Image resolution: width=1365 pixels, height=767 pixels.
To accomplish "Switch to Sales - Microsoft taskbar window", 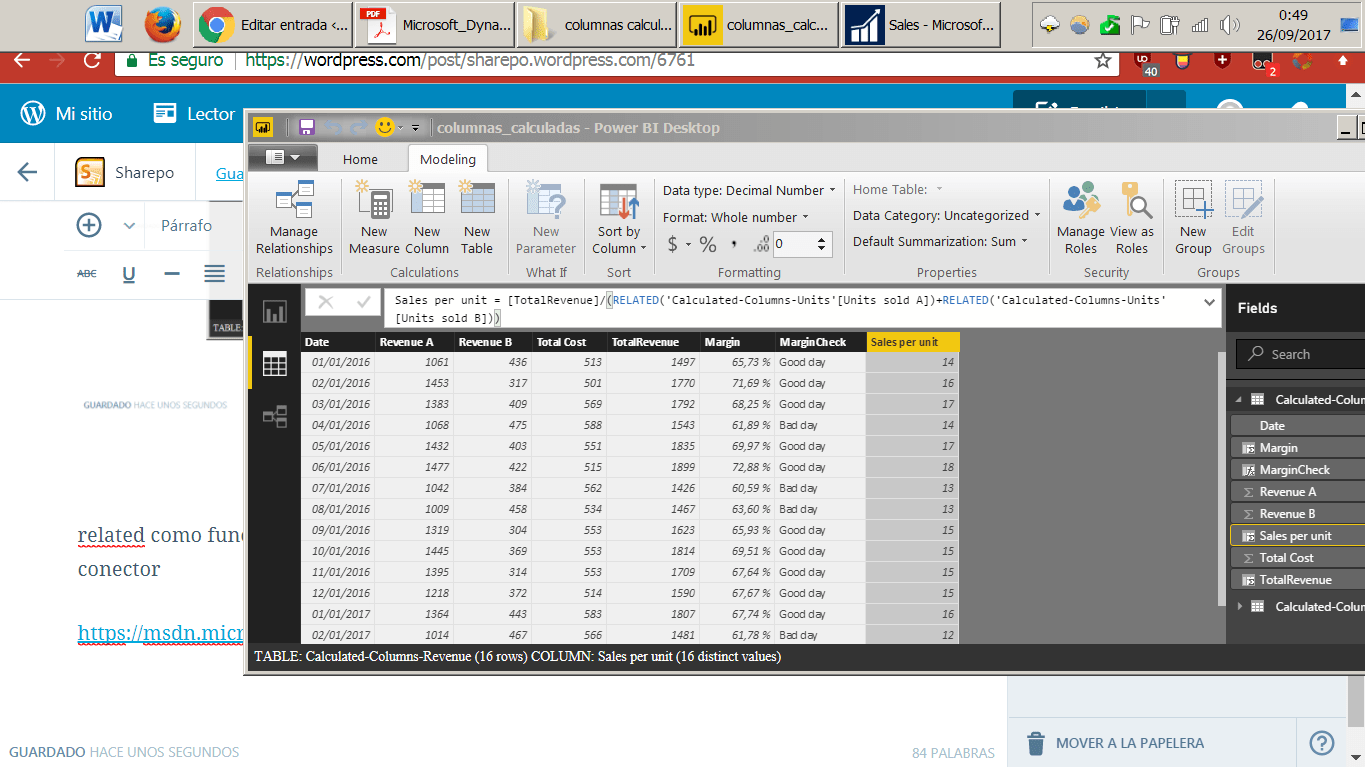I will click(x=921, y=25).
